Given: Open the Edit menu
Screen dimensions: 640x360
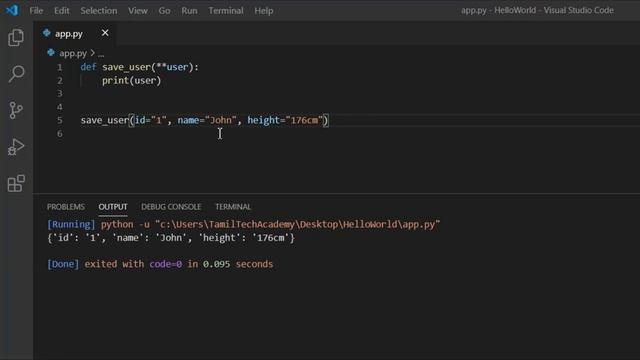Looking at the screenshot, I should coord(62,11).
